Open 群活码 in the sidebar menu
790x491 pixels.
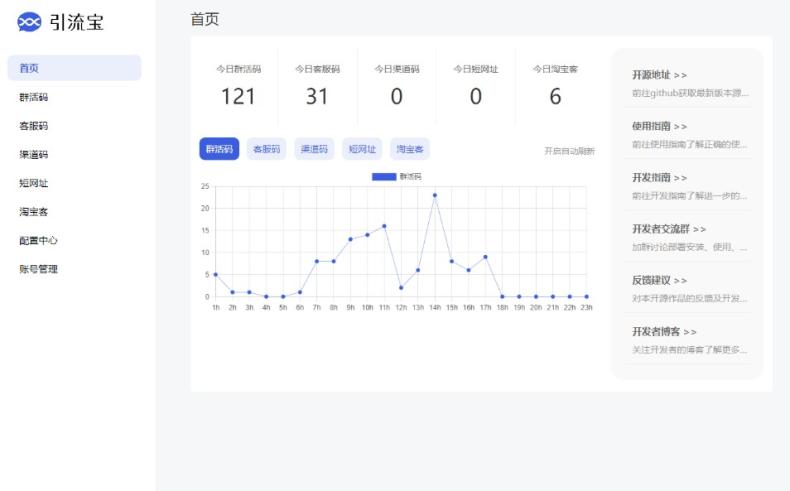(x=34, y=97)
